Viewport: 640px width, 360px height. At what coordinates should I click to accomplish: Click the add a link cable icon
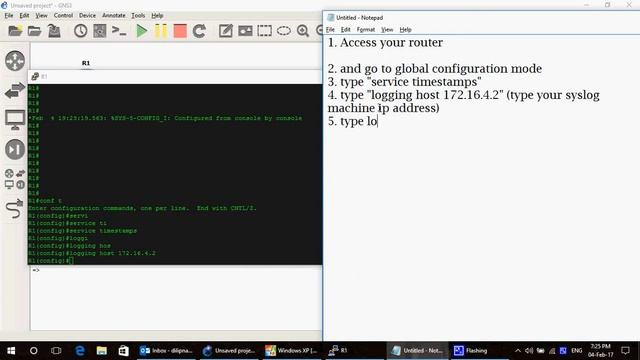tap(15, 209)
